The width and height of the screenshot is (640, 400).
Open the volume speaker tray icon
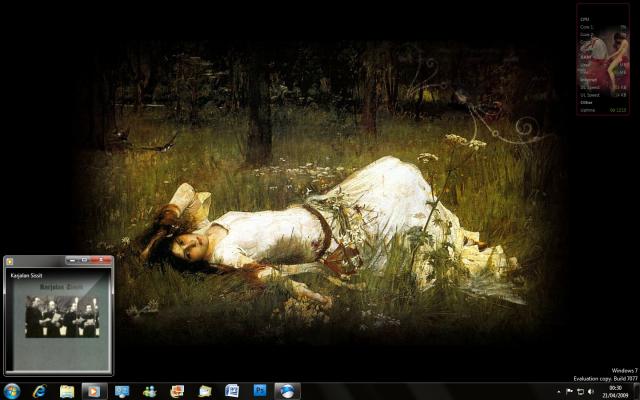coord(591,392)
